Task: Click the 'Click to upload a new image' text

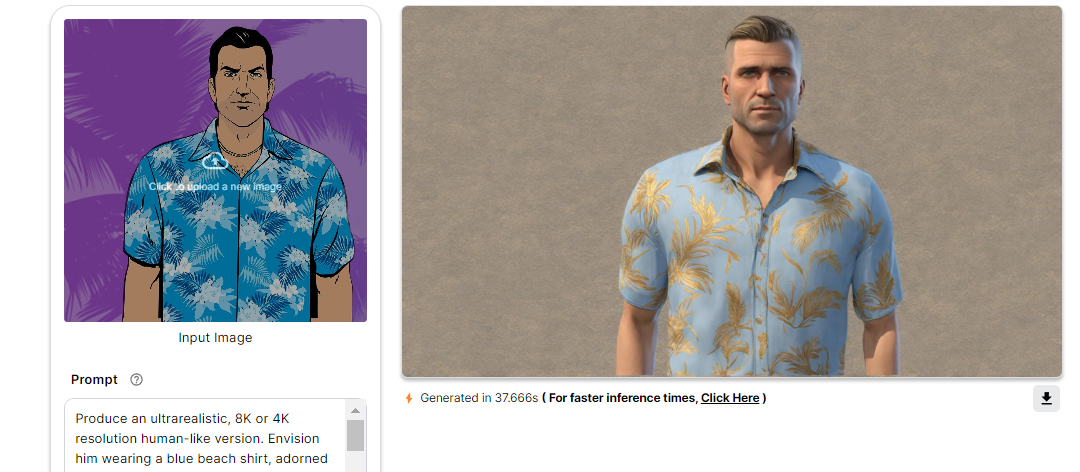Action: point(215,187)
